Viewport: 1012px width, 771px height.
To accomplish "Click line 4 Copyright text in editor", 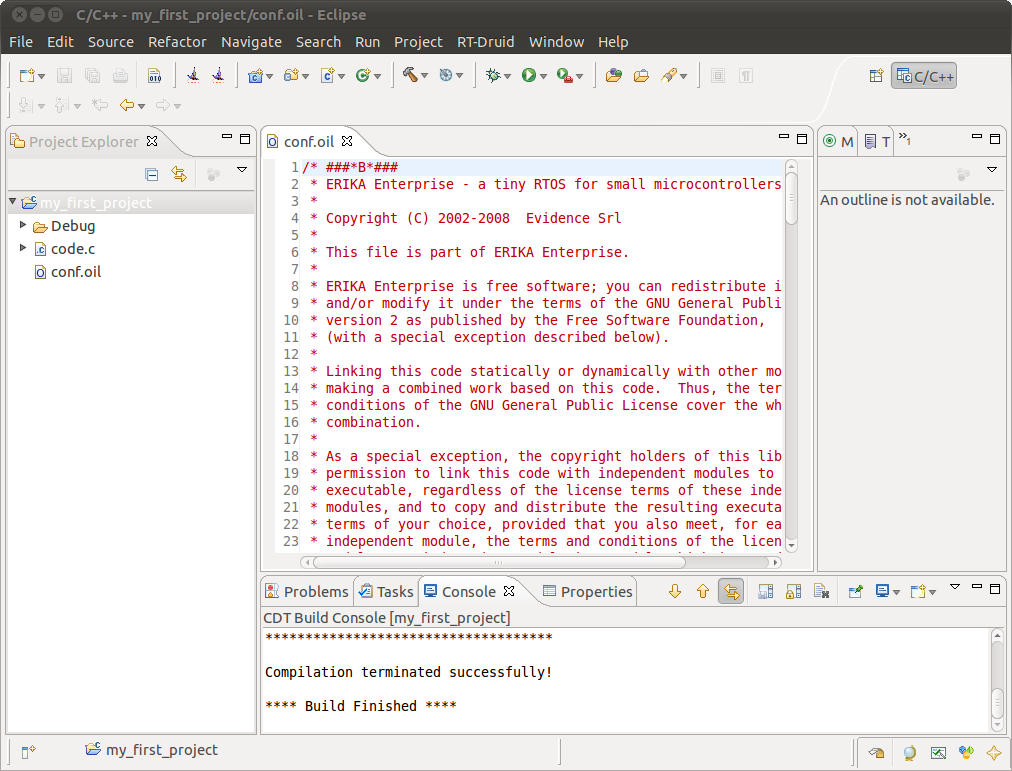I will coord(473,218).
